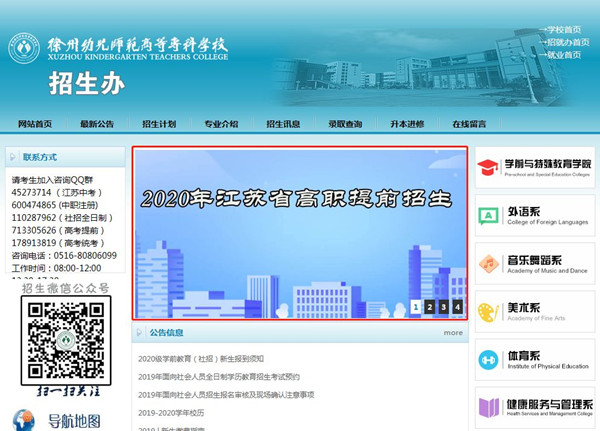Screen dimensions: 600x431
Task: Click the Institute of Physical Education dumbbell icon
Action: pyautogui.click(x=489, y=359)
